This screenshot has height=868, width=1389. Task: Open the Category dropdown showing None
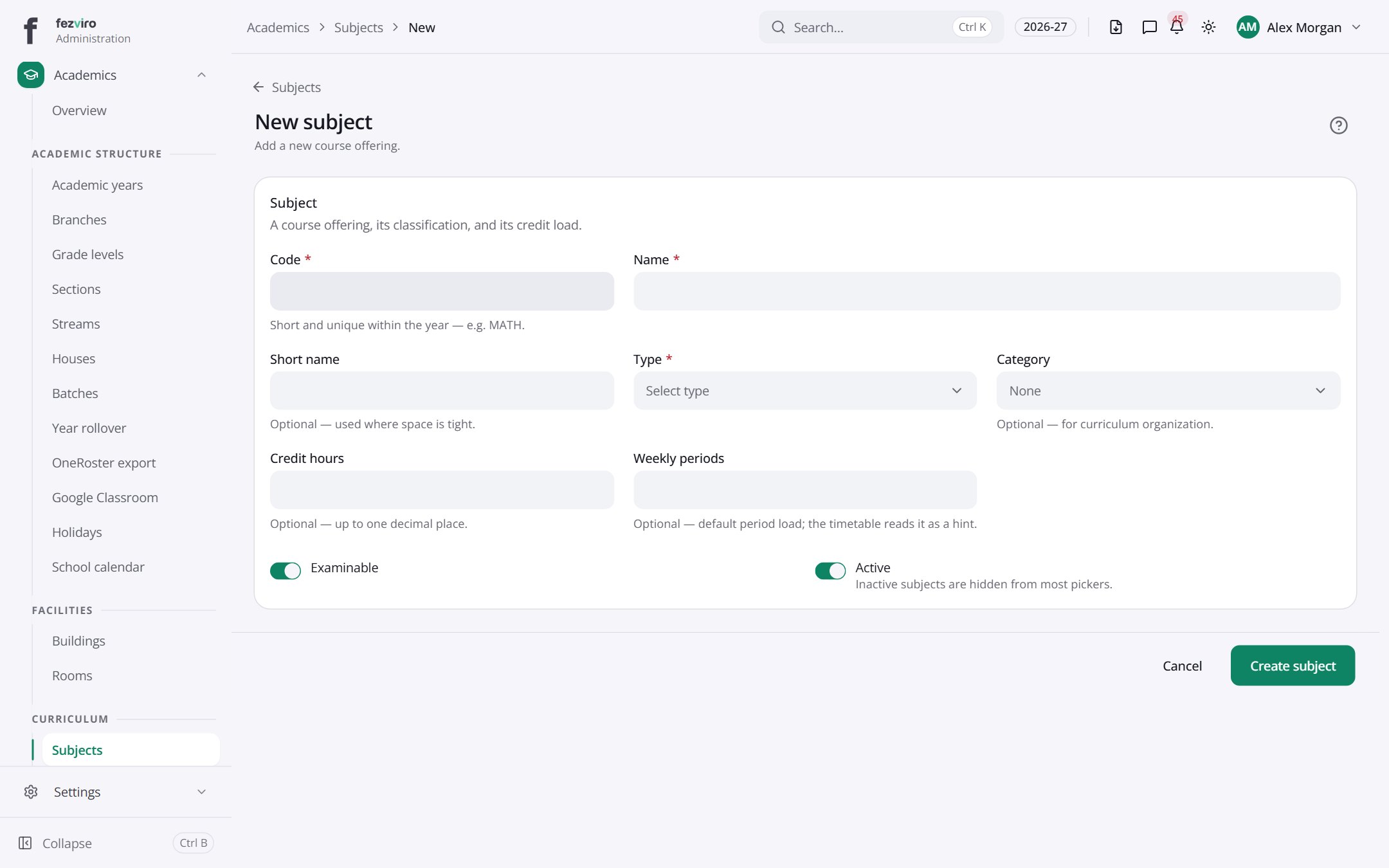pos(1168,391)
